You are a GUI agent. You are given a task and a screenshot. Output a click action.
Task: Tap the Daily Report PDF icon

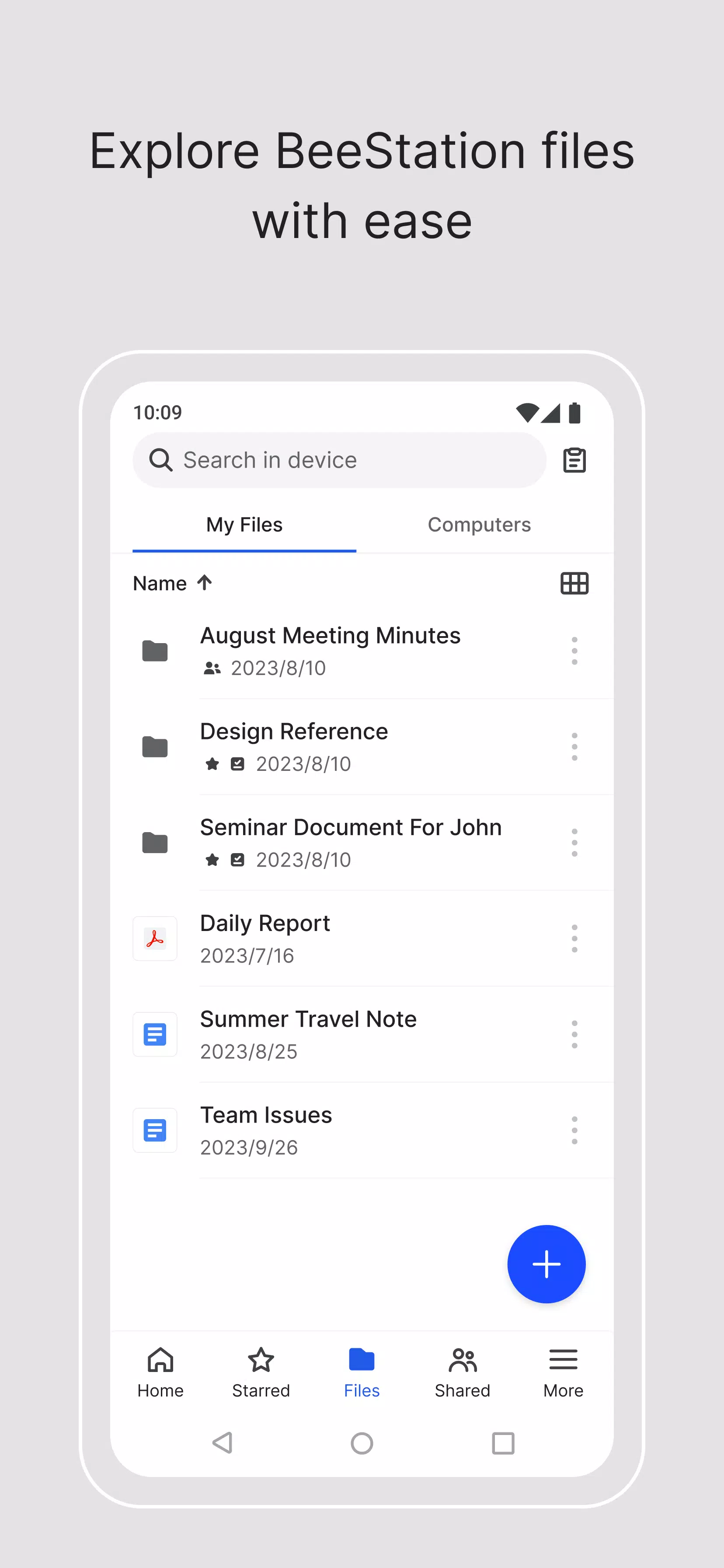[x=155, y=938]
